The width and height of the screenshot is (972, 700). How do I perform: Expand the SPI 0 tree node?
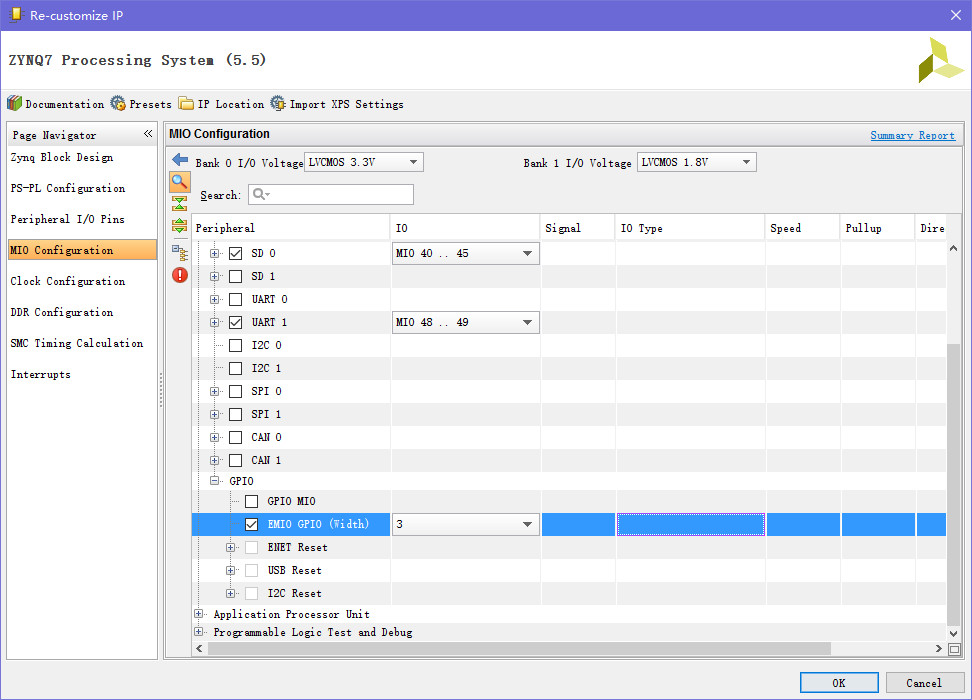click(214, 391)
